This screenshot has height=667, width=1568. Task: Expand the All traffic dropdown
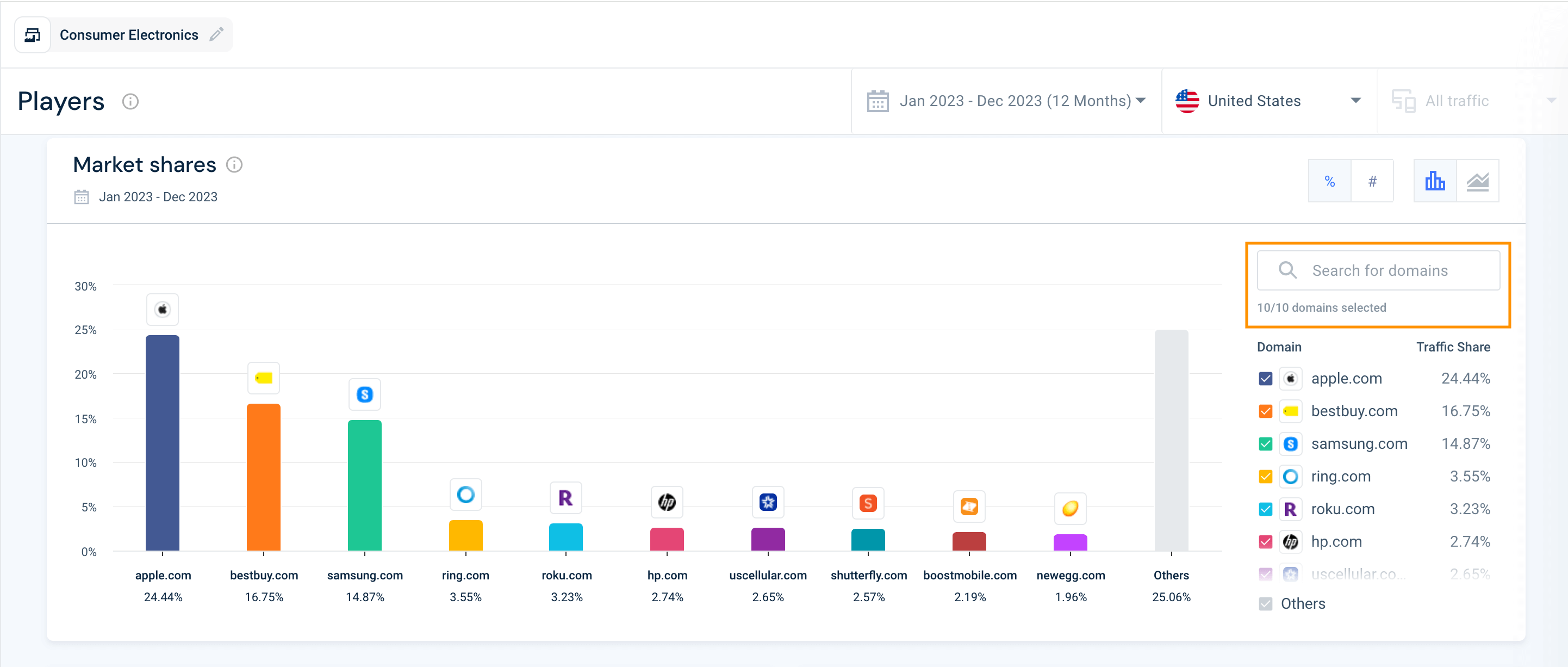coord(1473,101)
